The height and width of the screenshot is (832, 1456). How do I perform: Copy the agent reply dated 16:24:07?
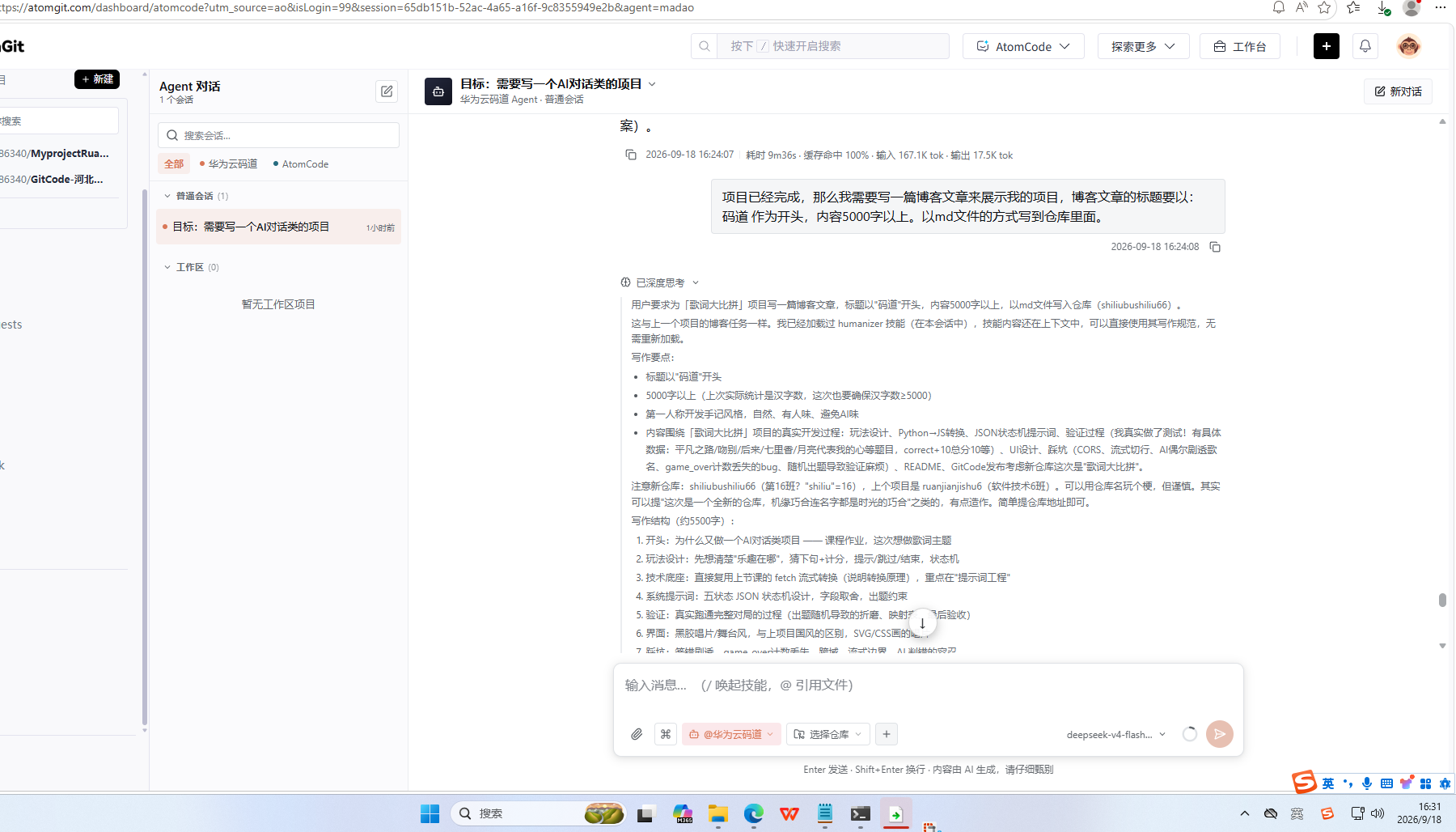point(631,155)
